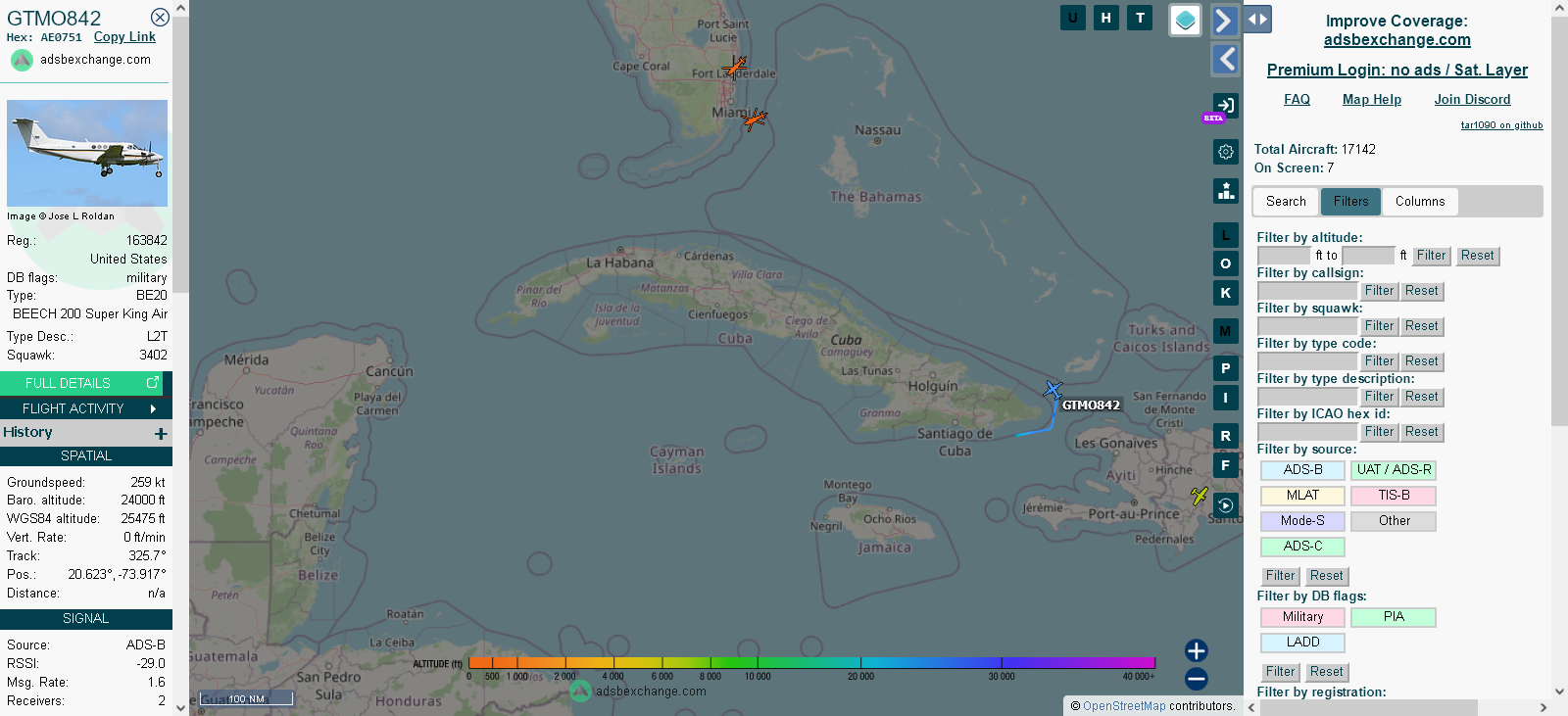
Task: Switch to the Columns tab
Action: (x=1420, y=202)
